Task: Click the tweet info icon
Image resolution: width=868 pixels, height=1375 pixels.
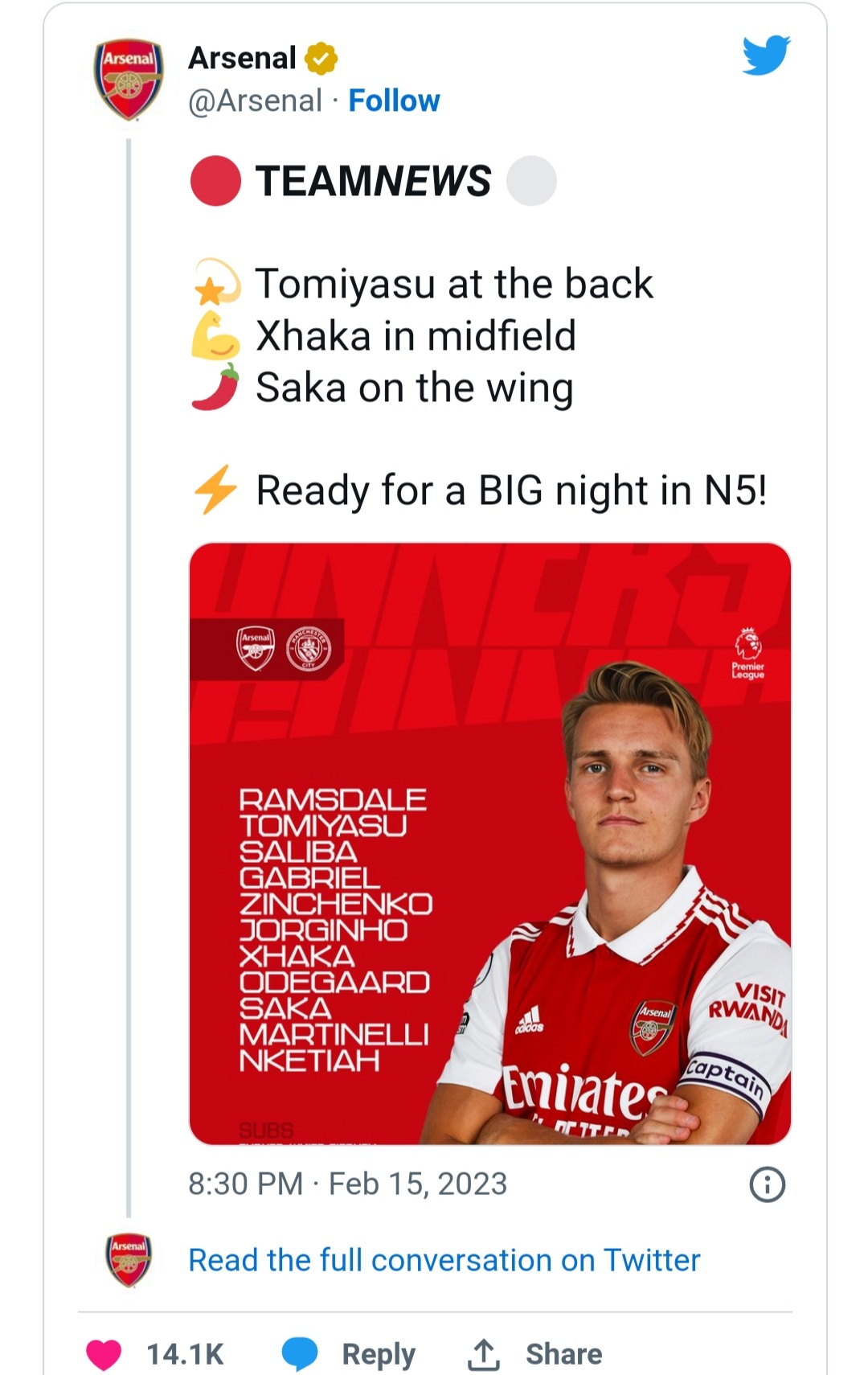Action: [x=767, y=1184]
